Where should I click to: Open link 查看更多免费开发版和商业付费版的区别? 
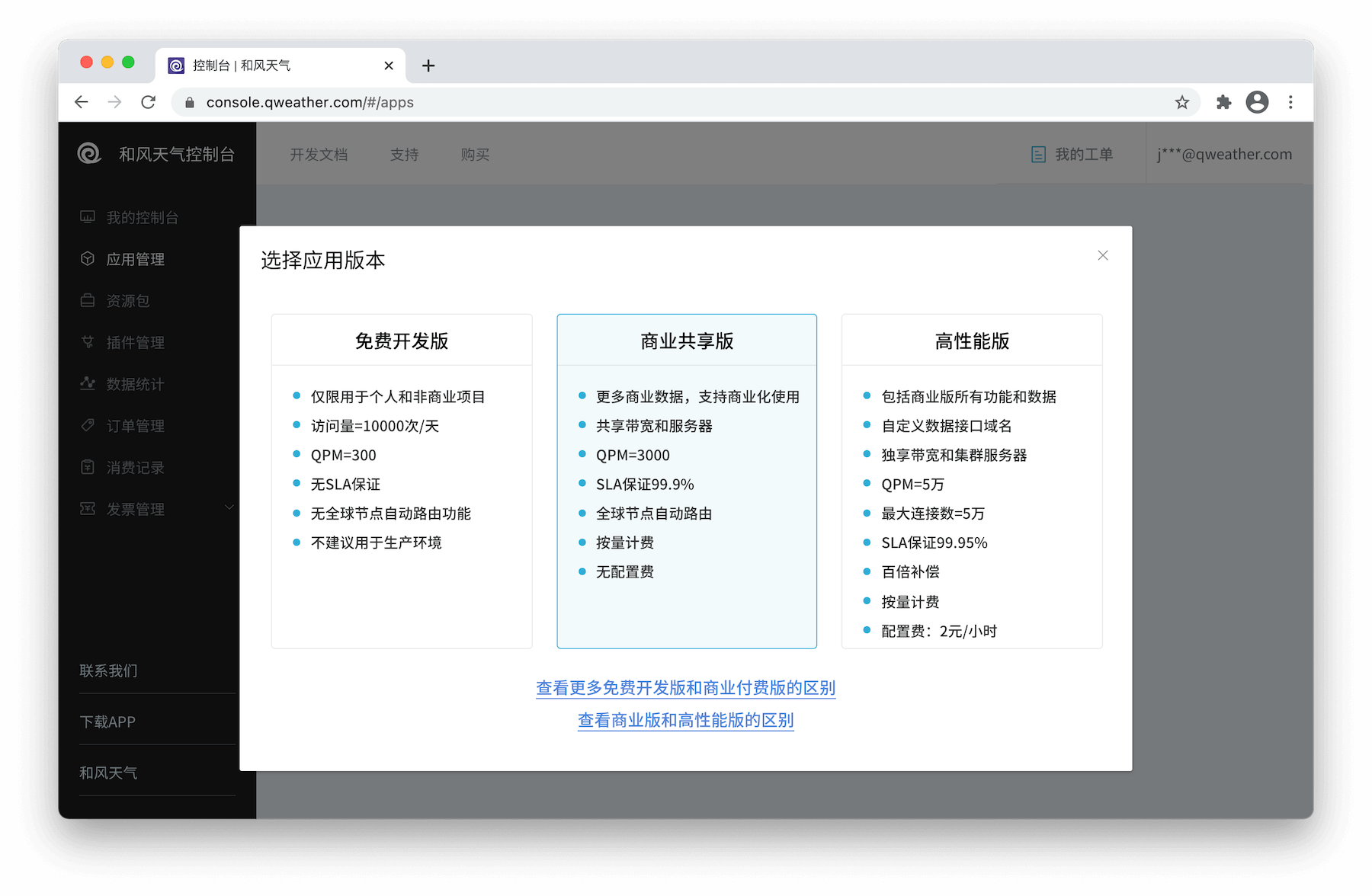pyautogui.click(x=686, y=688)
